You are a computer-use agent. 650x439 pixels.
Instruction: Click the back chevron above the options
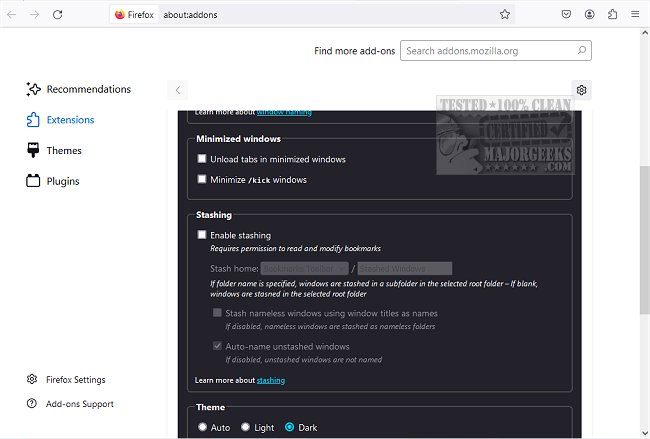coord(178,90)
